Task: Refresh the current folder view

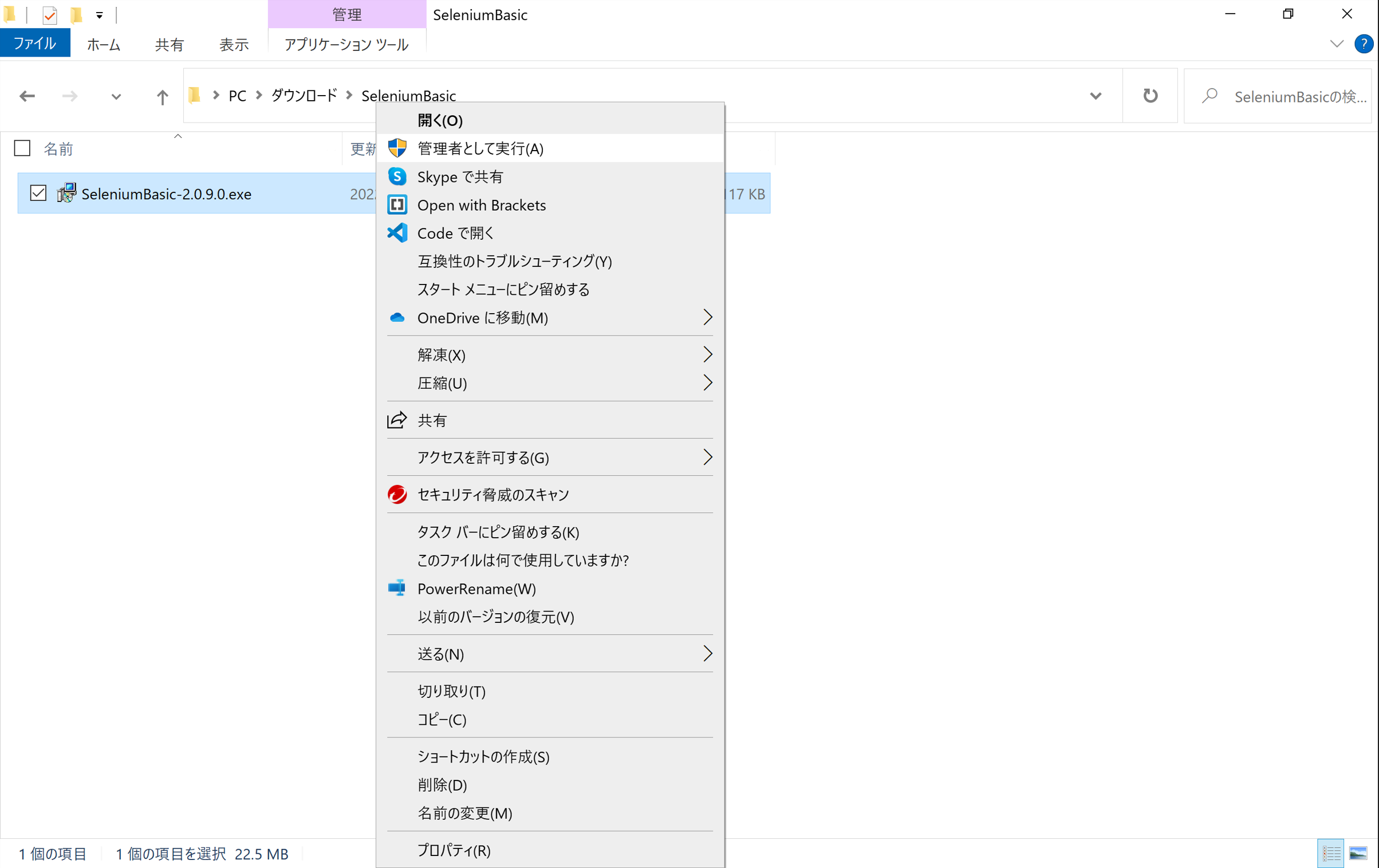Action: [1150, 96]
